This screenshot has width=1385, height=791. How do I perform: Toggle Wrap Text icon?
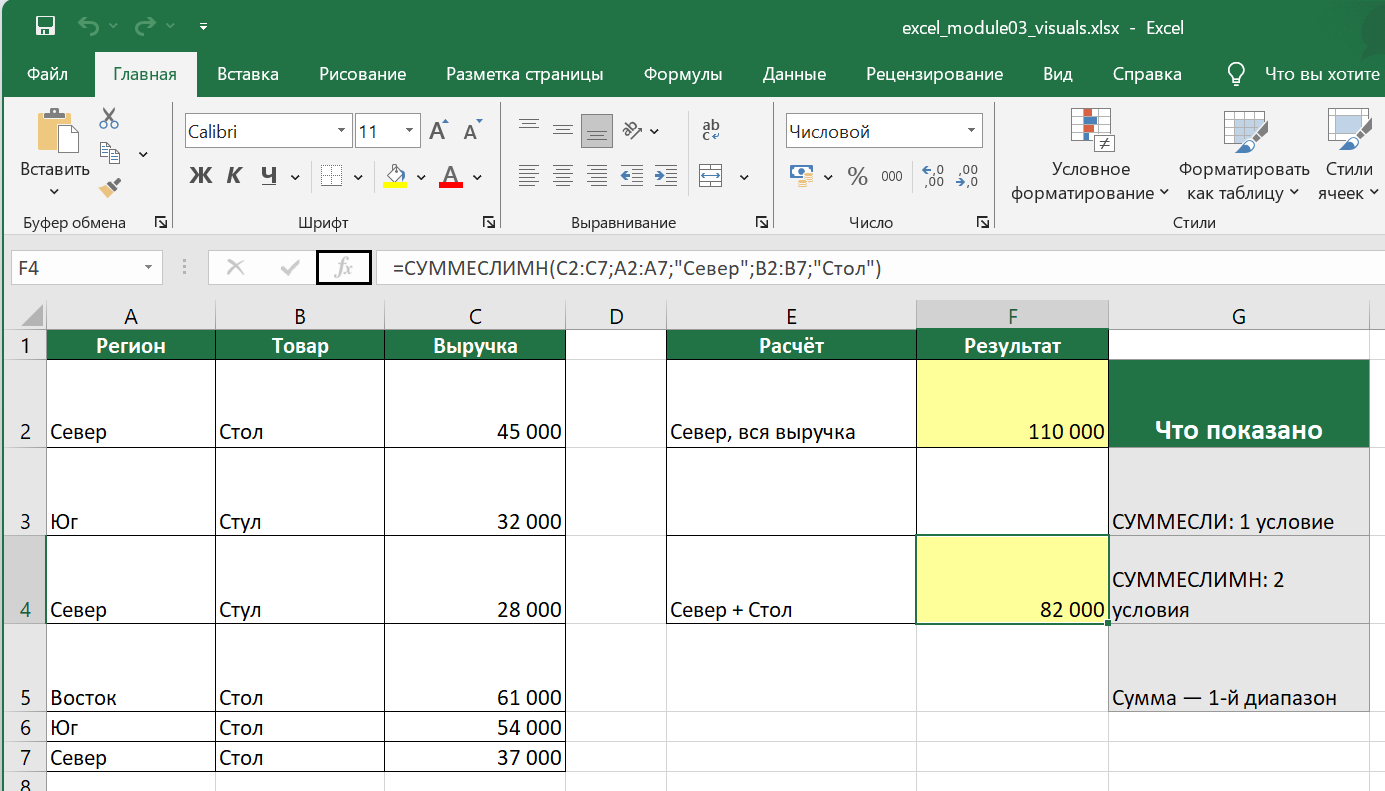711,130
